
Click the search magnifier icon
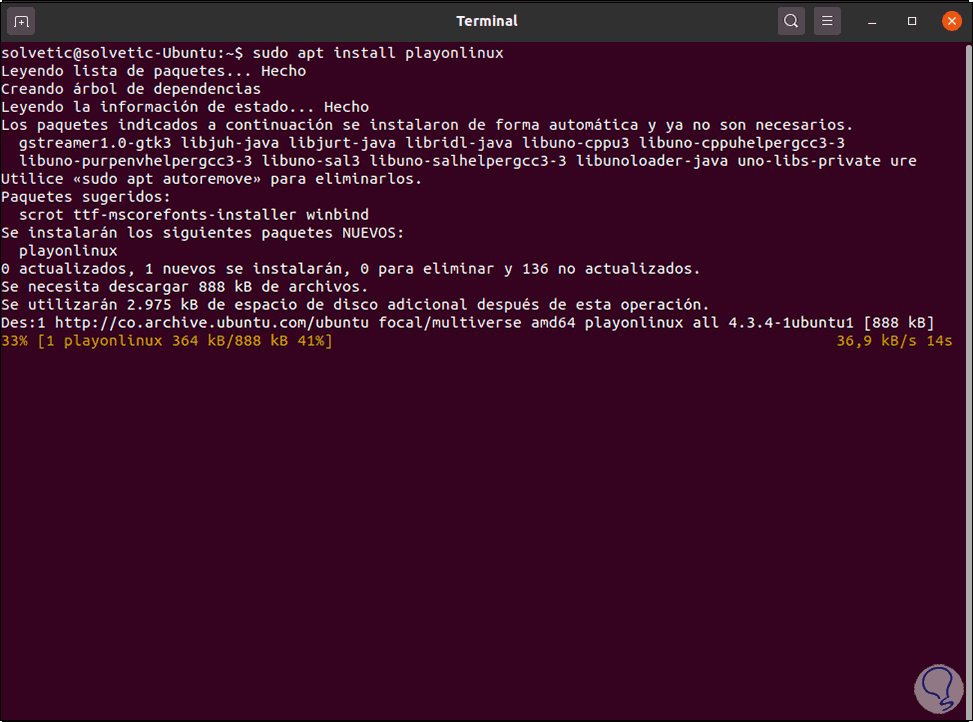[x=791, y=21]
